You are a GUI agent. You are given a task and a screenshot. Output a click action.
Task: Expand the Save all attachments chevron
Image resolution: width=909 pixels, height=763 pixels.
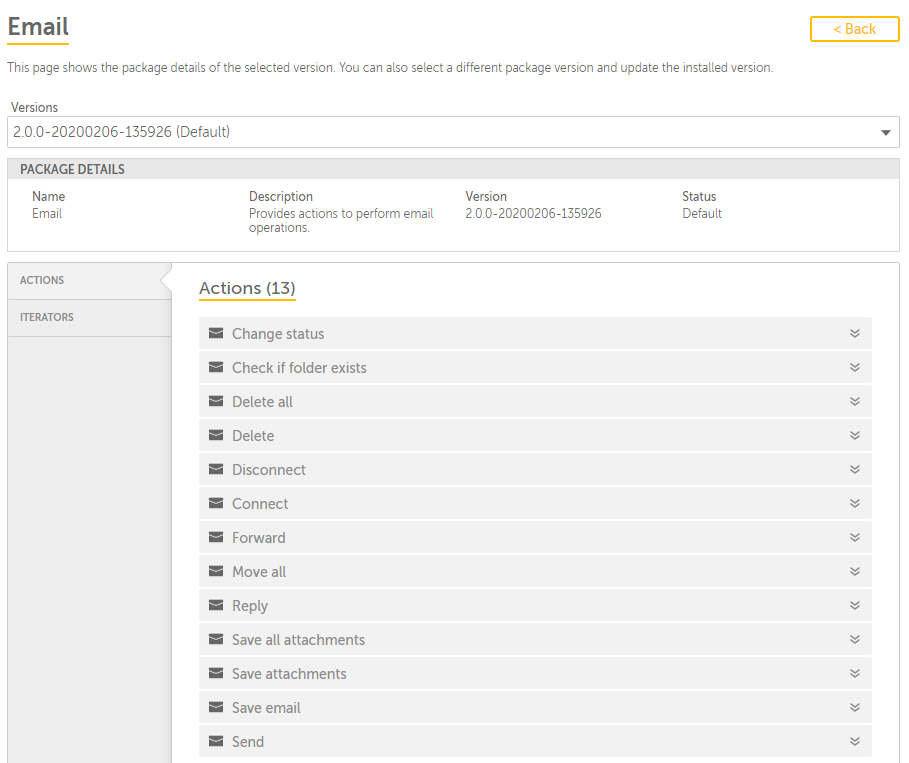point(855,640)
